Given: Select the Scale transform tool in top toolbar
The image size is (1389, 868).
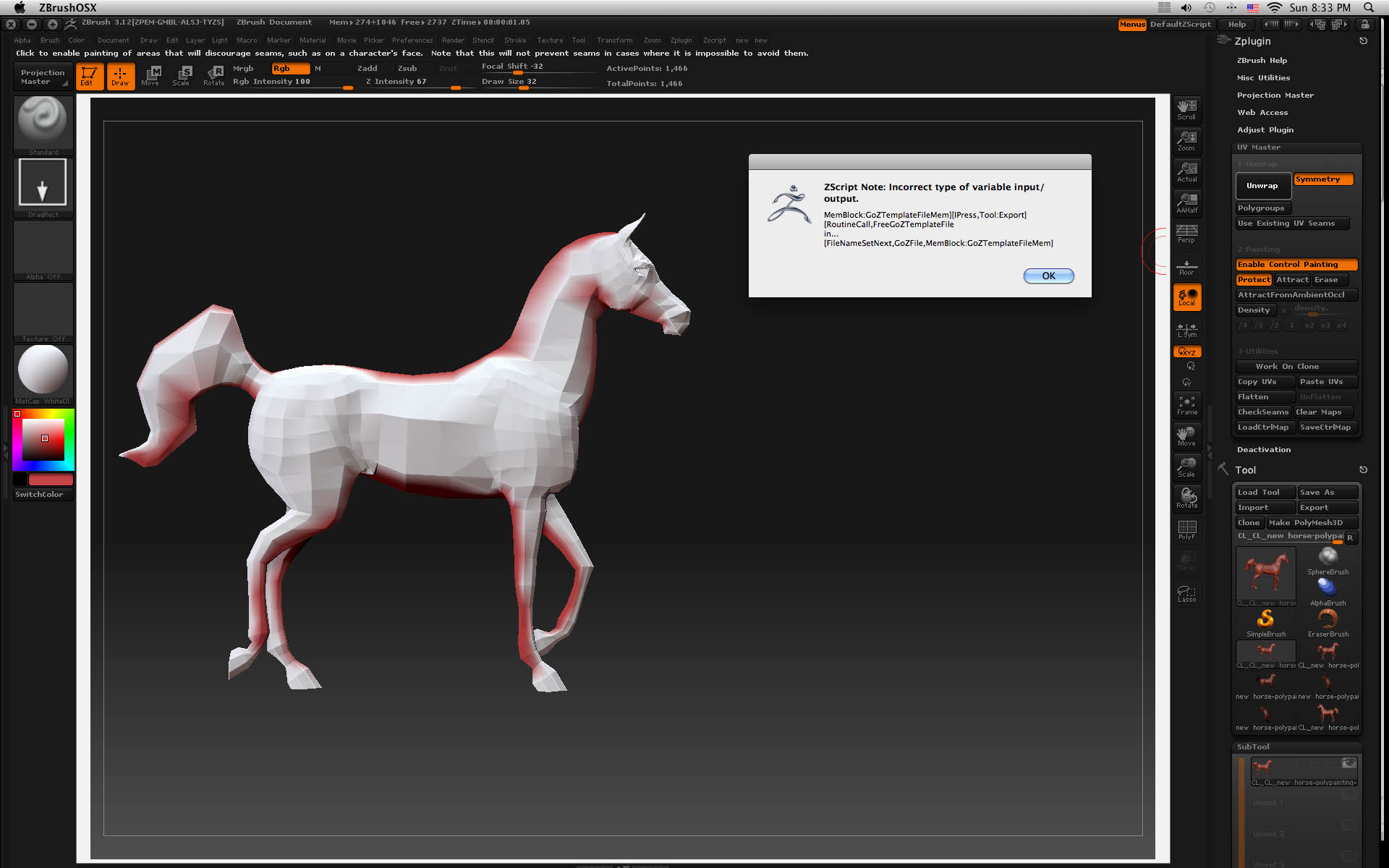Looking at the screenshot, I should [182, 76].
